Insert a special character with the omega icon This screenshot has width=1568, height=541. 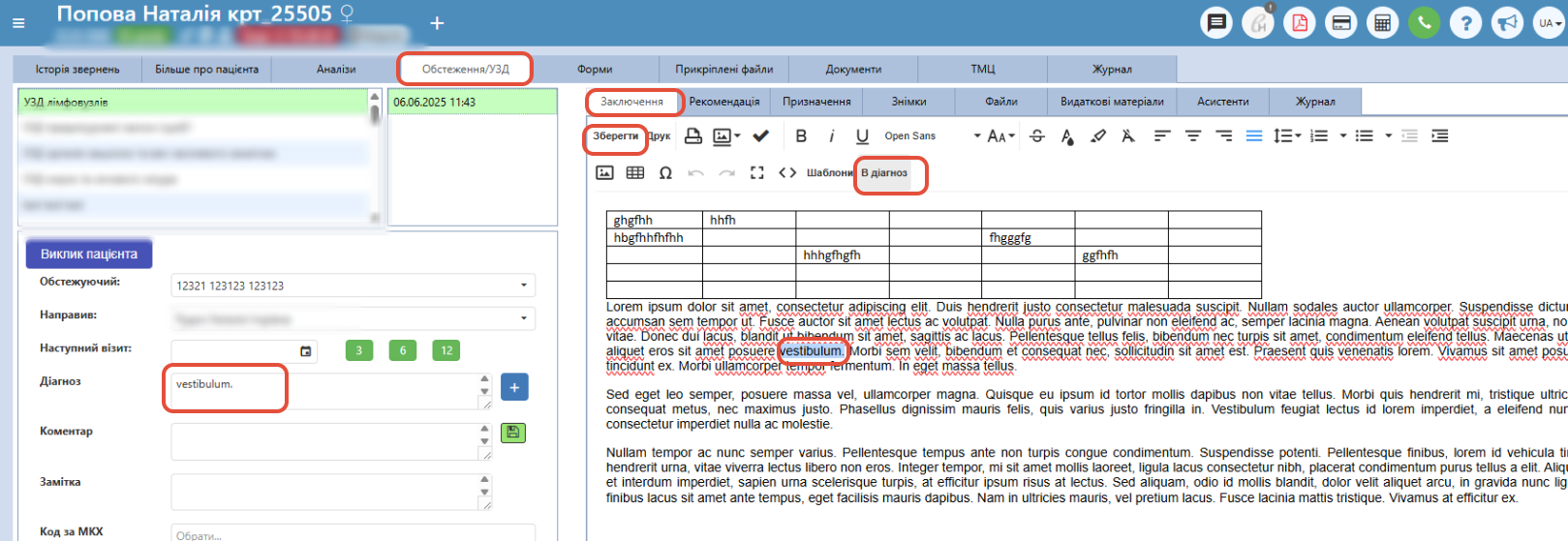[x=665, y=172]
